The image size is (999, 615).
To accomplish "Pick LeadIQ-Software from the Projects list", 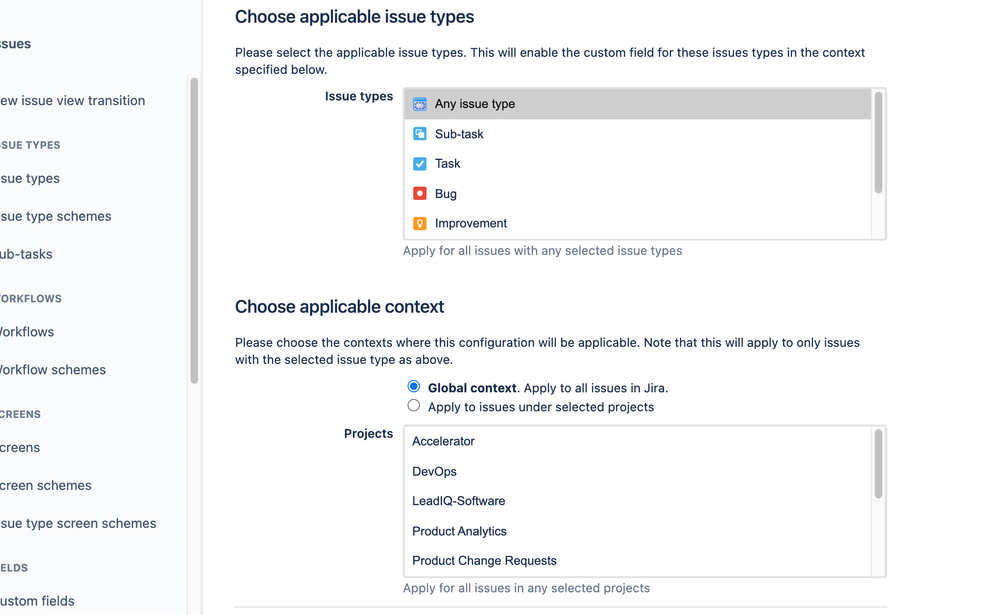I will pyautogui.click(x=458, y=501).
